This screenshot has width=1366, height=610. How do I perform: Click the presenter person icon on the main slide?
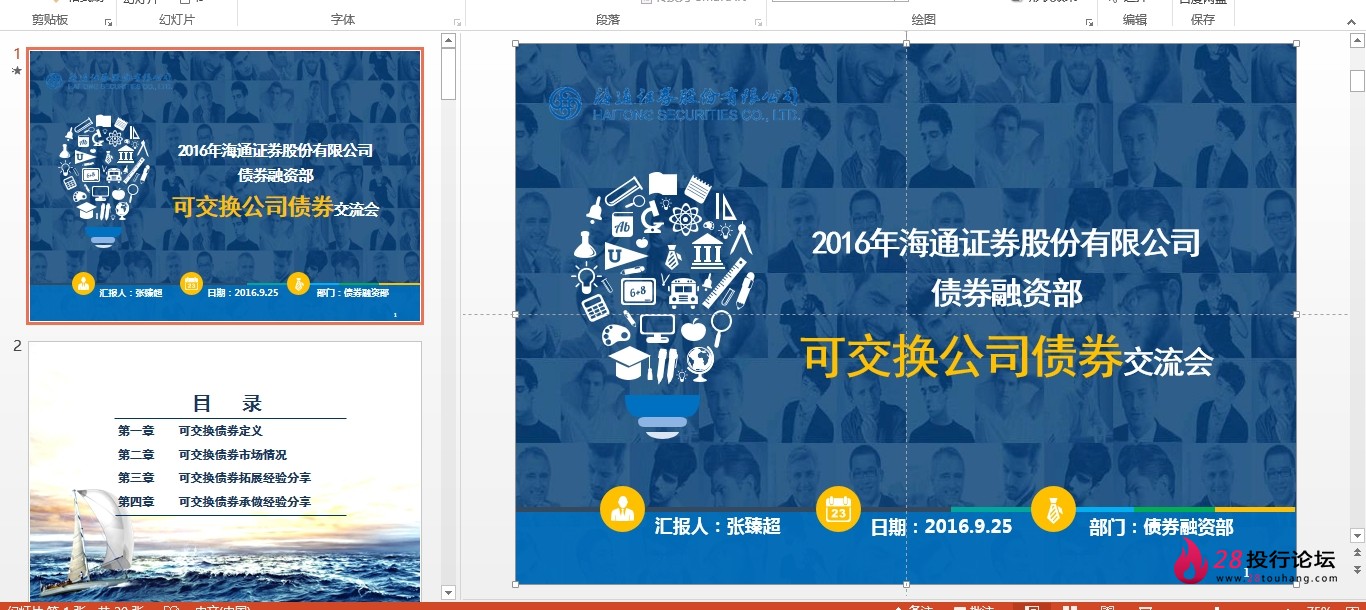click(622, 509)
